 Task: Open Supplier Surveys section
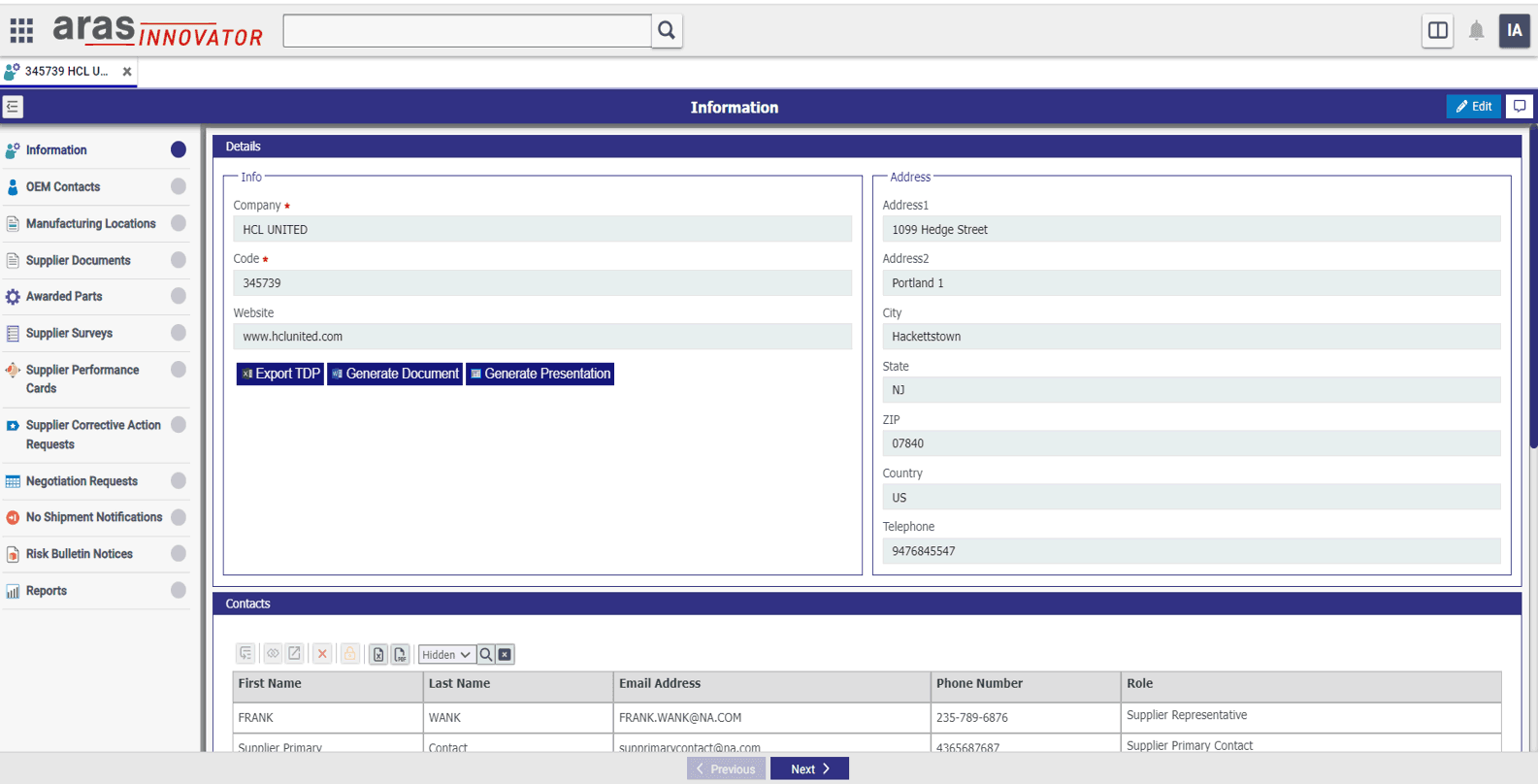click(x=69, y=334)
